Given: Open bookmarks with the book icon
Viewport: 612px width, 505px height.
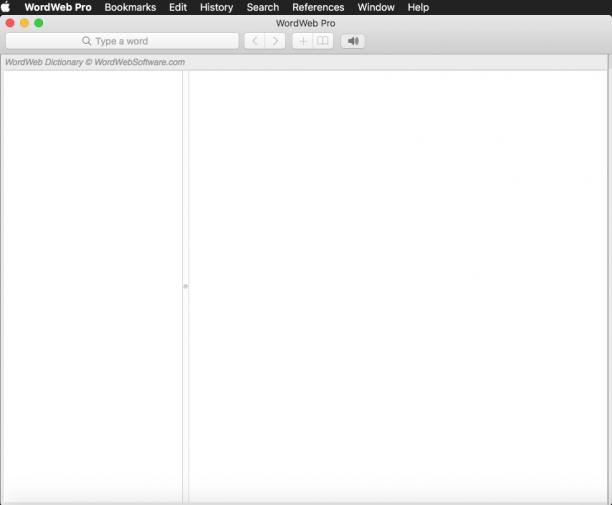Looking at the screenshot, I should [x=323, y=41].
